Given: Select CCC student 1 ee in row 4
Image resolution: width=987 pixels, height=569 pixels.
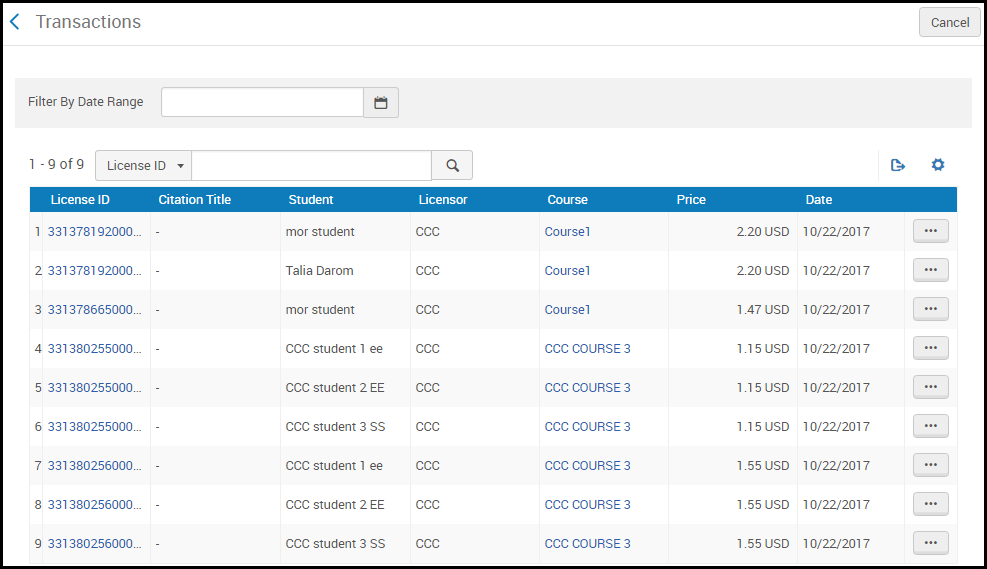Looking at the screenshot, I should tap(334, 349).
